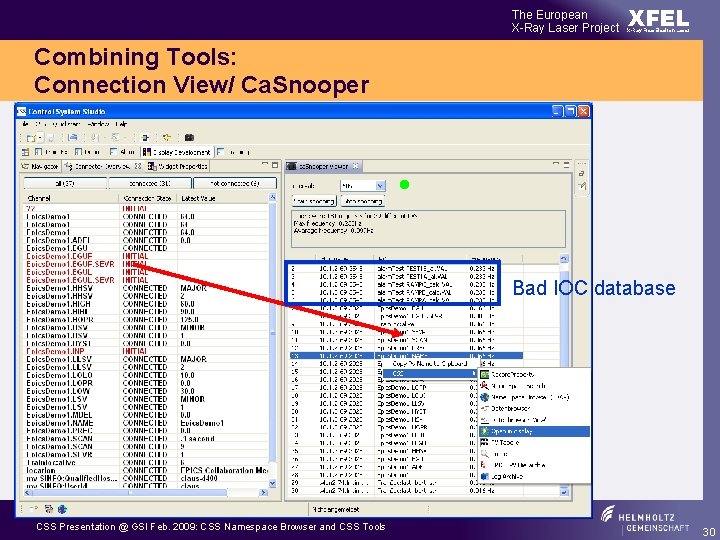Click channel list horizontal scroll right arrow

264,492
